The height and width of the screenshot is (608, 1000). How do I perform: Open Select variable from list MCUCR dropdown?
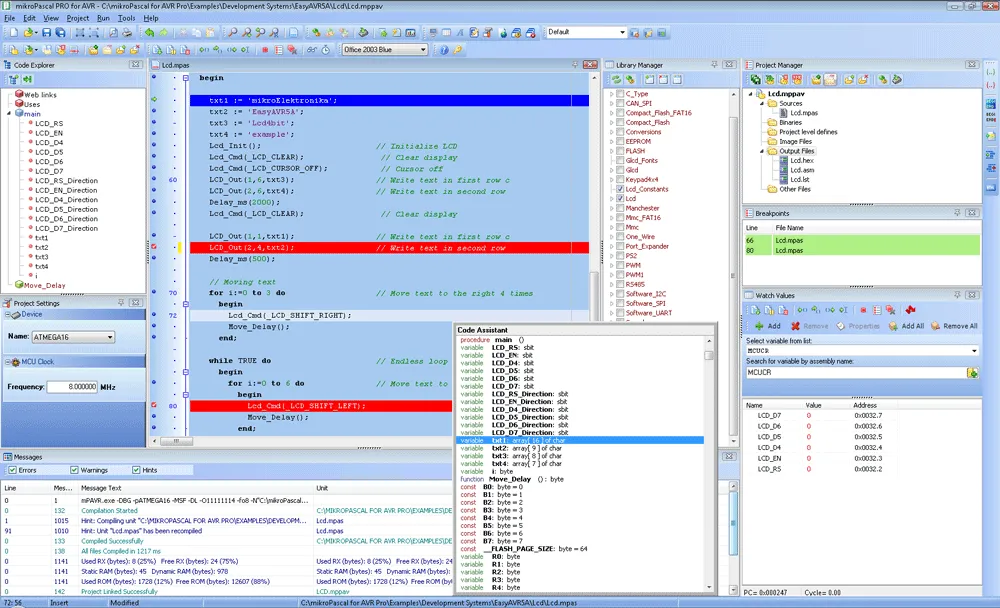pyautogui.click(x=974, y=351)
